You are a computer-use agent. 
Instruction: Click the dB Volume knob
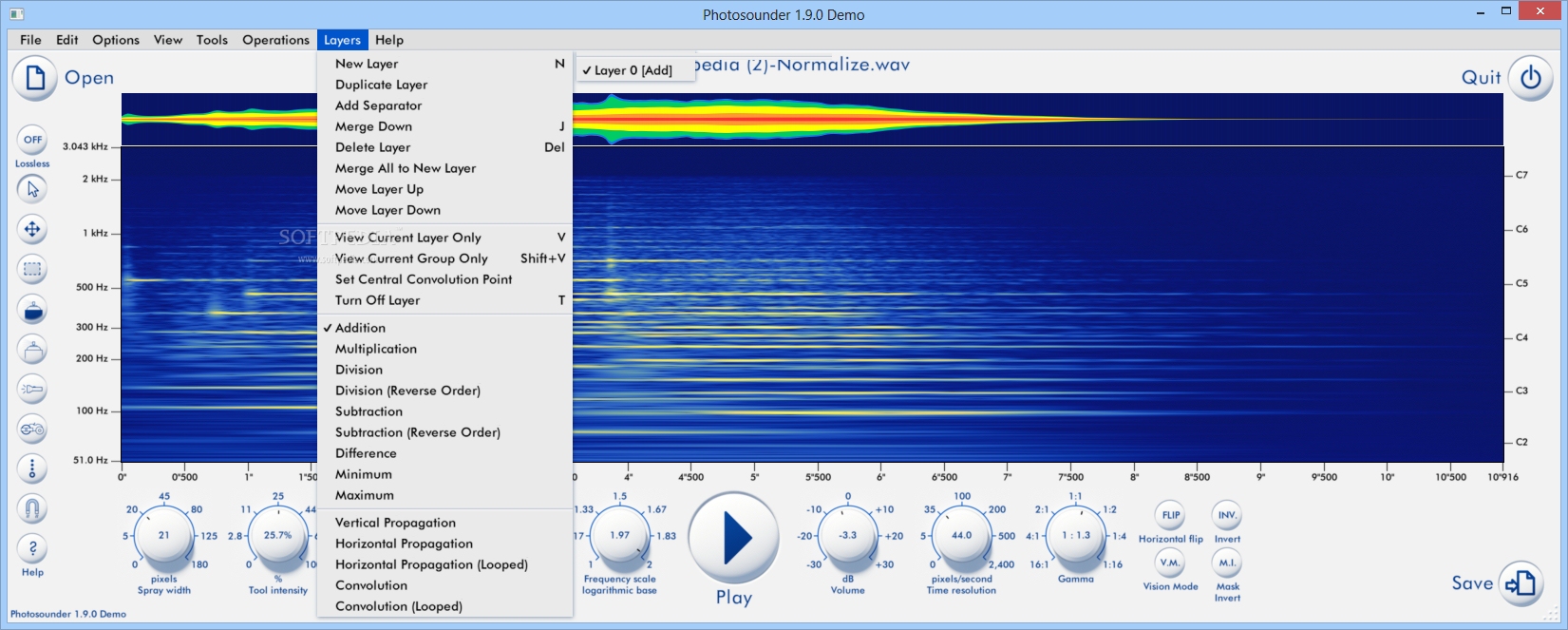point(847,536)
